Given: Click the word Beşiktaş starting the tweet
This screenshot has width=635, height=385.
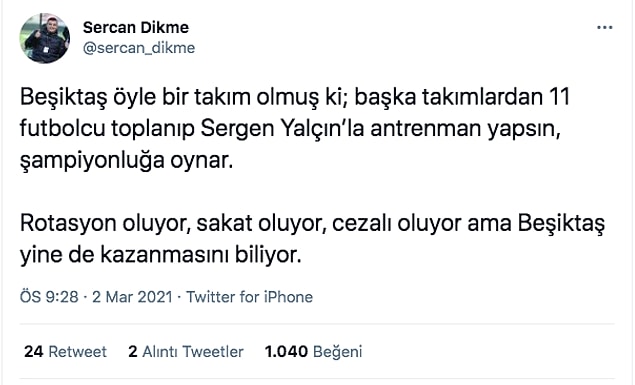Looking at the screenshot, I should (64, 98).
